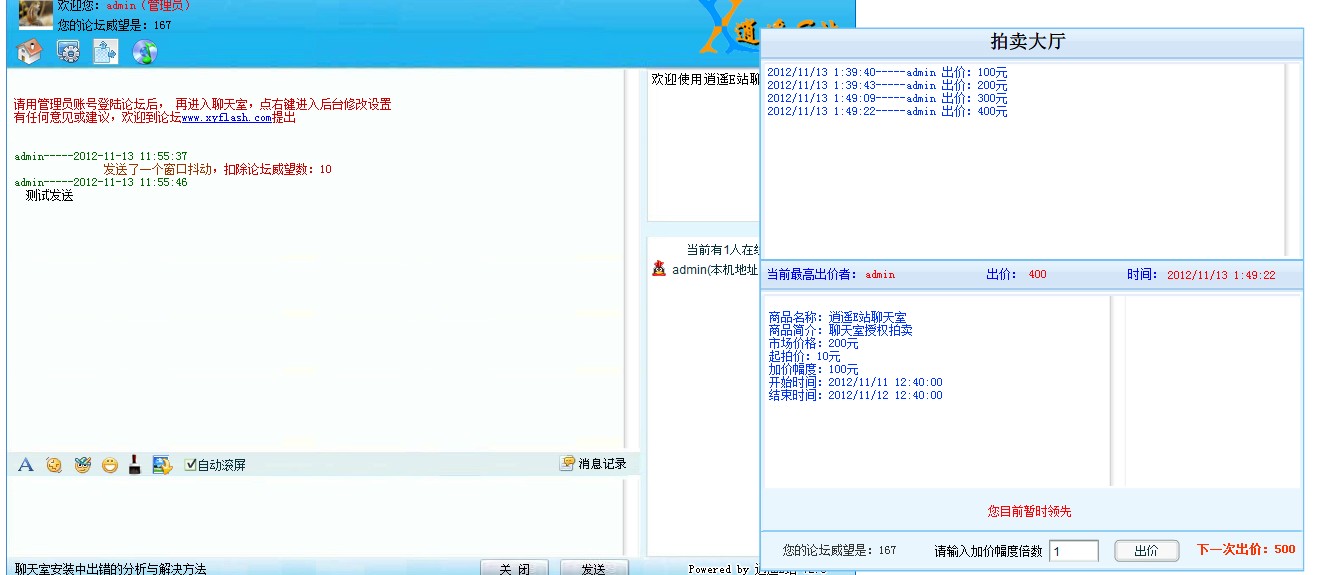Select admin user in online list
This screenshot has width=1320, height=575.
[714, 269]
